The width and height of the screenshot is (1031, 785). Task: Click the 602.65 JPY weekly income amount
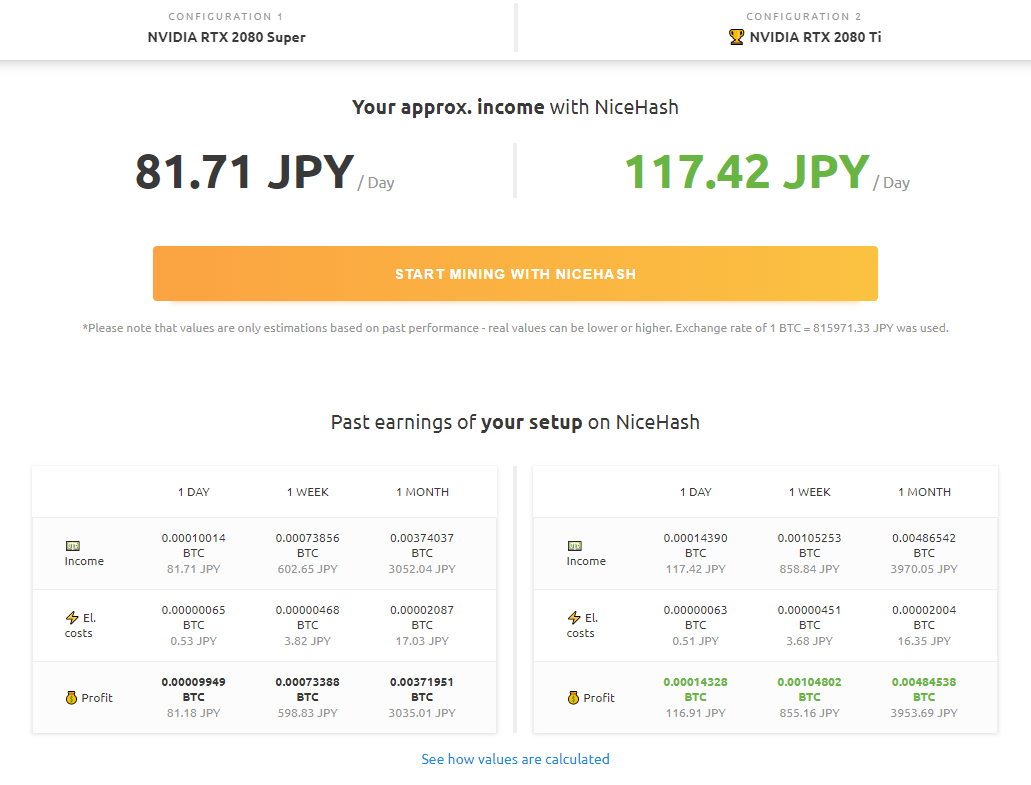click(308, 569)
